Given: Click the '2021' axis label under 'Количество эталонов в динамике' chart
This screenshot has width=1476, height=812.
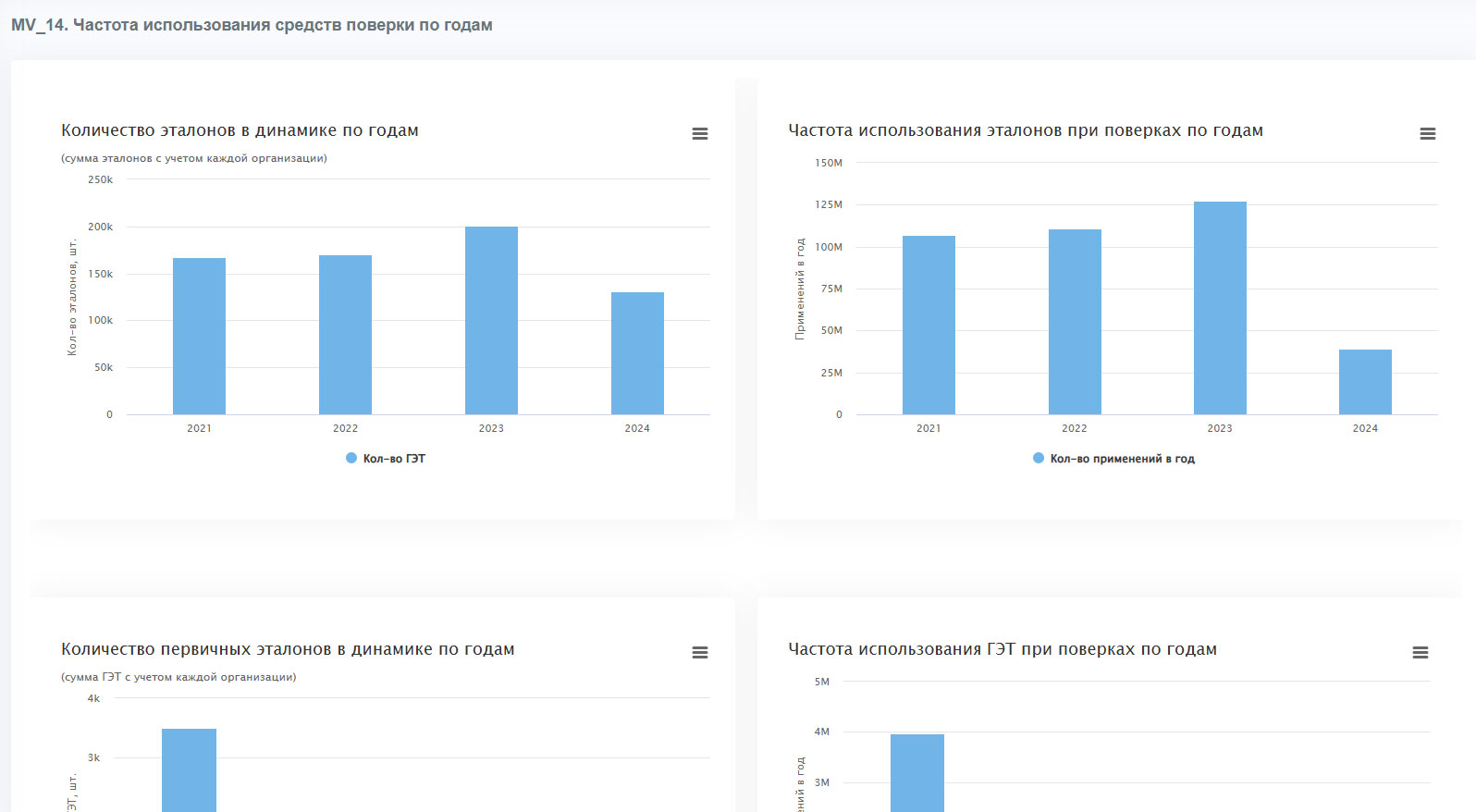Looking at the screenshot, I should pos(199,428).
